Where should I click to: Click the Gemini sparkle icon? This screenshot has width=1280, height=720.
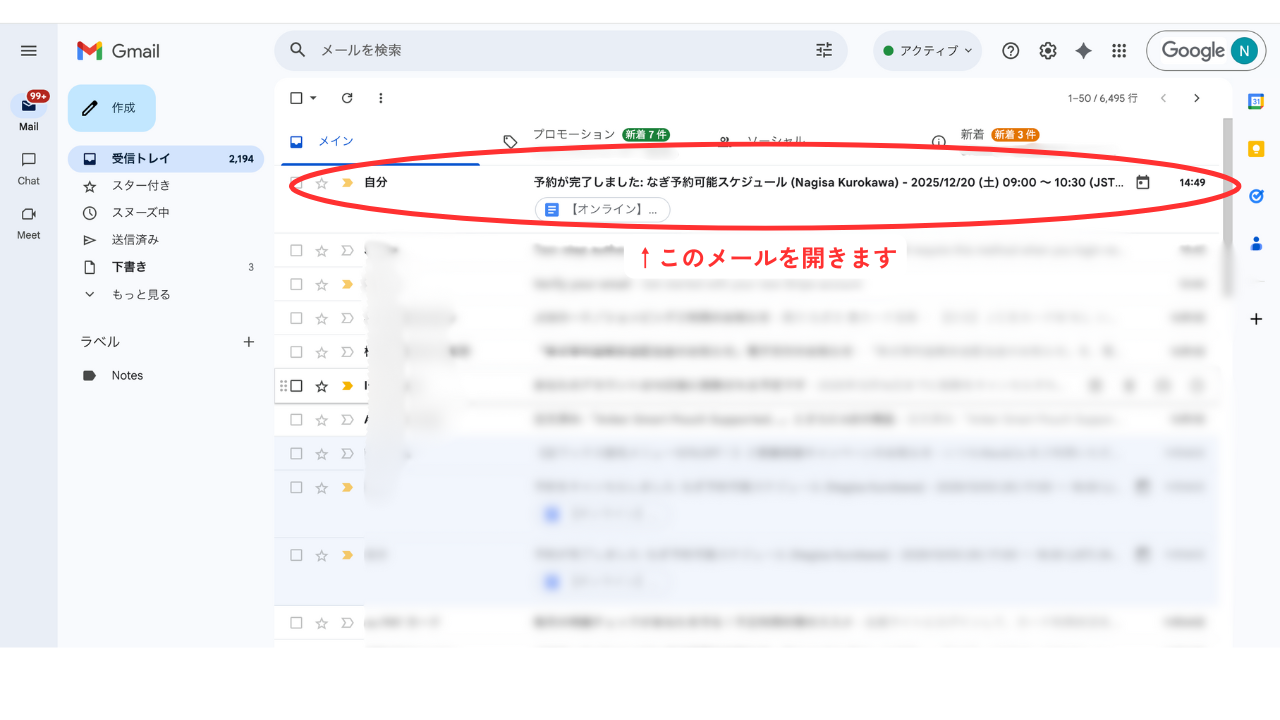pyautogui.click(x=1083, y=51)
